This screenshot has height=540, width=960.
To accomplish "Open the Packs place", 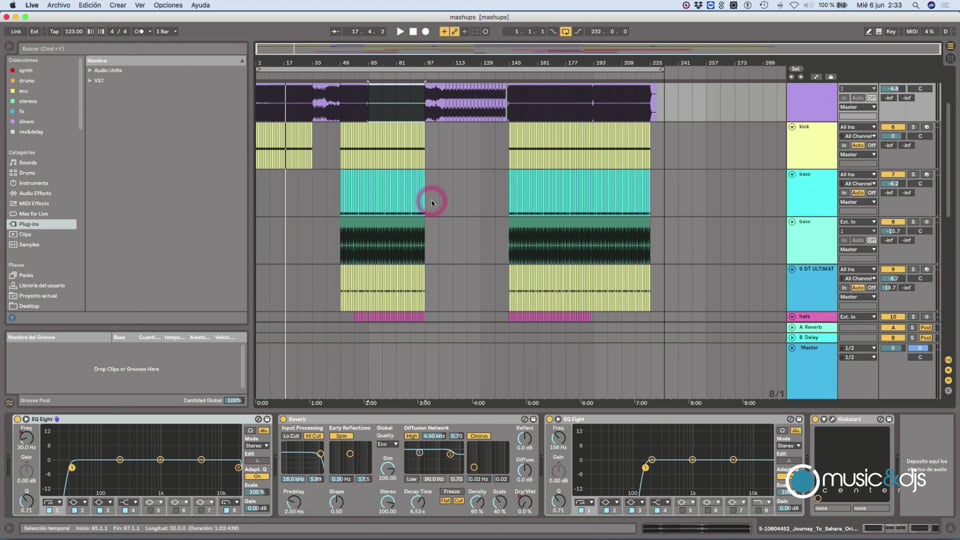I will pos(26,276).
